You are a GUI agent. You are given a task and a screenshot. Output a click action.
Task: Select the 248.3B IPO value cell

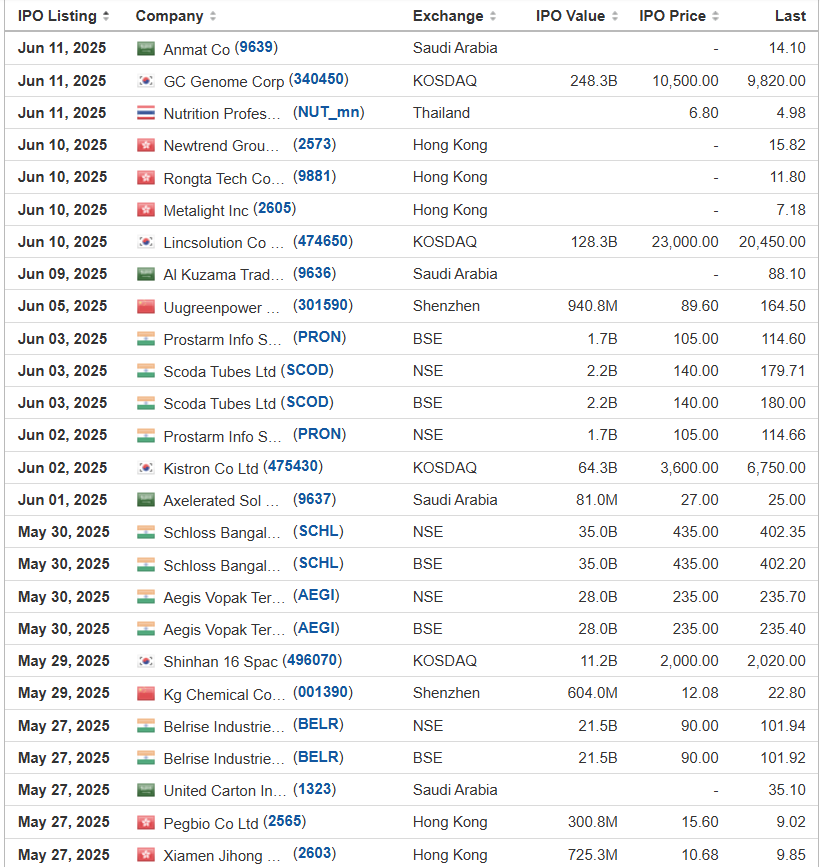pos(593,81)
